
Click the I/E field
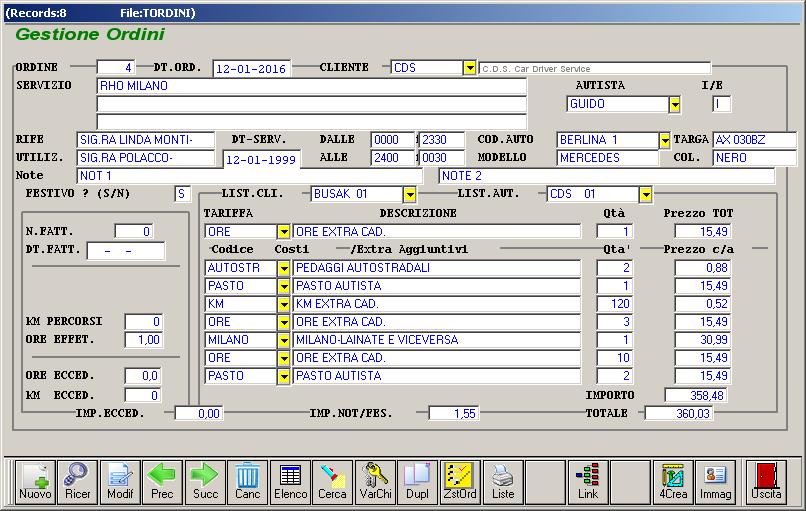(x=722, y=104)
